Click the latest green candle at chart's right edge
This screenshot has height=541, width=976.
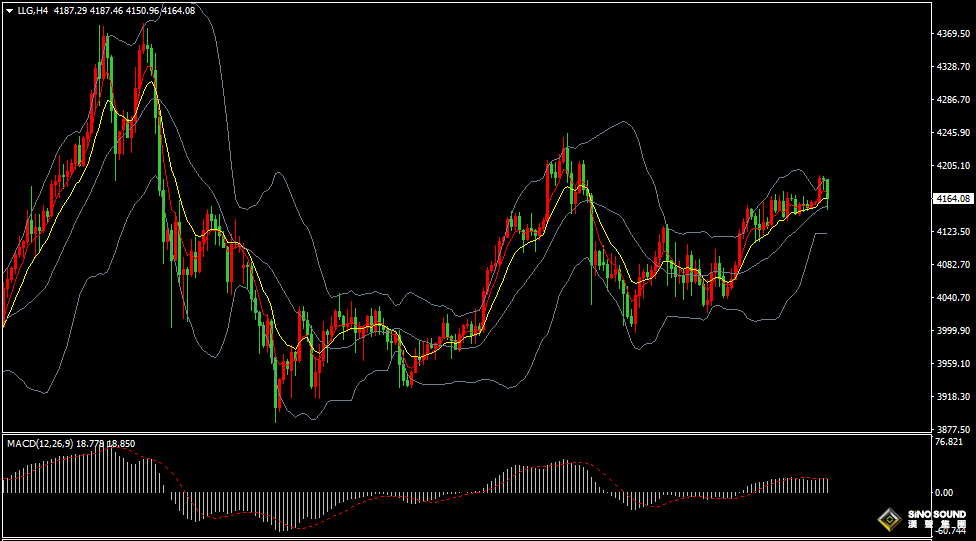tap(827, 190)
